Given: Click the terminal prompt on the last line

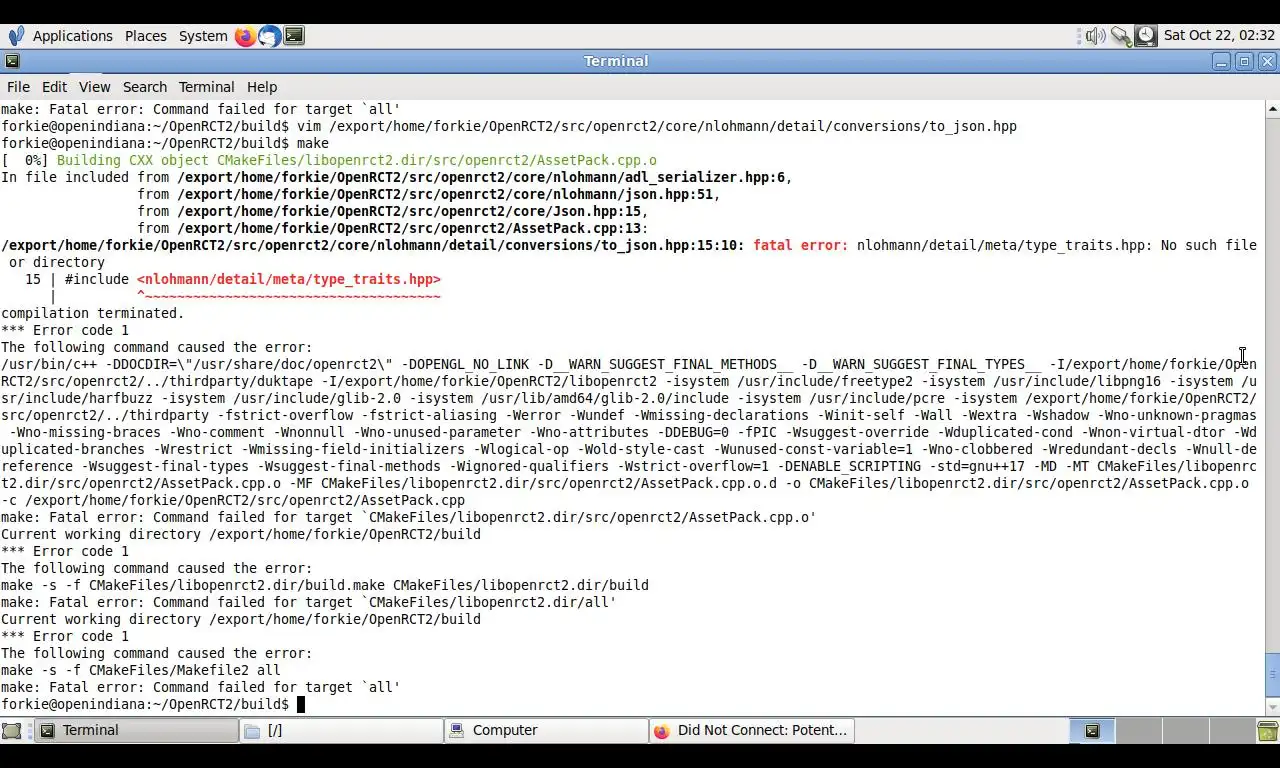Looking at the screenshot, I should click(x=145, y=704).
